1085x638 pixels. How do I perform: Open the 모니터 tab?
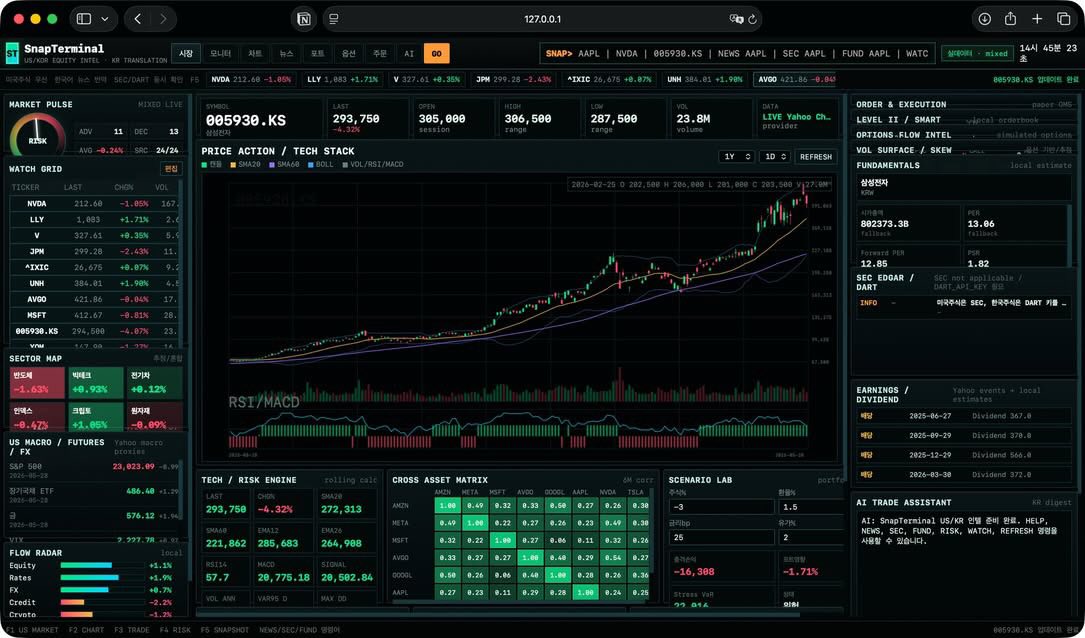(x=221, y=53)
